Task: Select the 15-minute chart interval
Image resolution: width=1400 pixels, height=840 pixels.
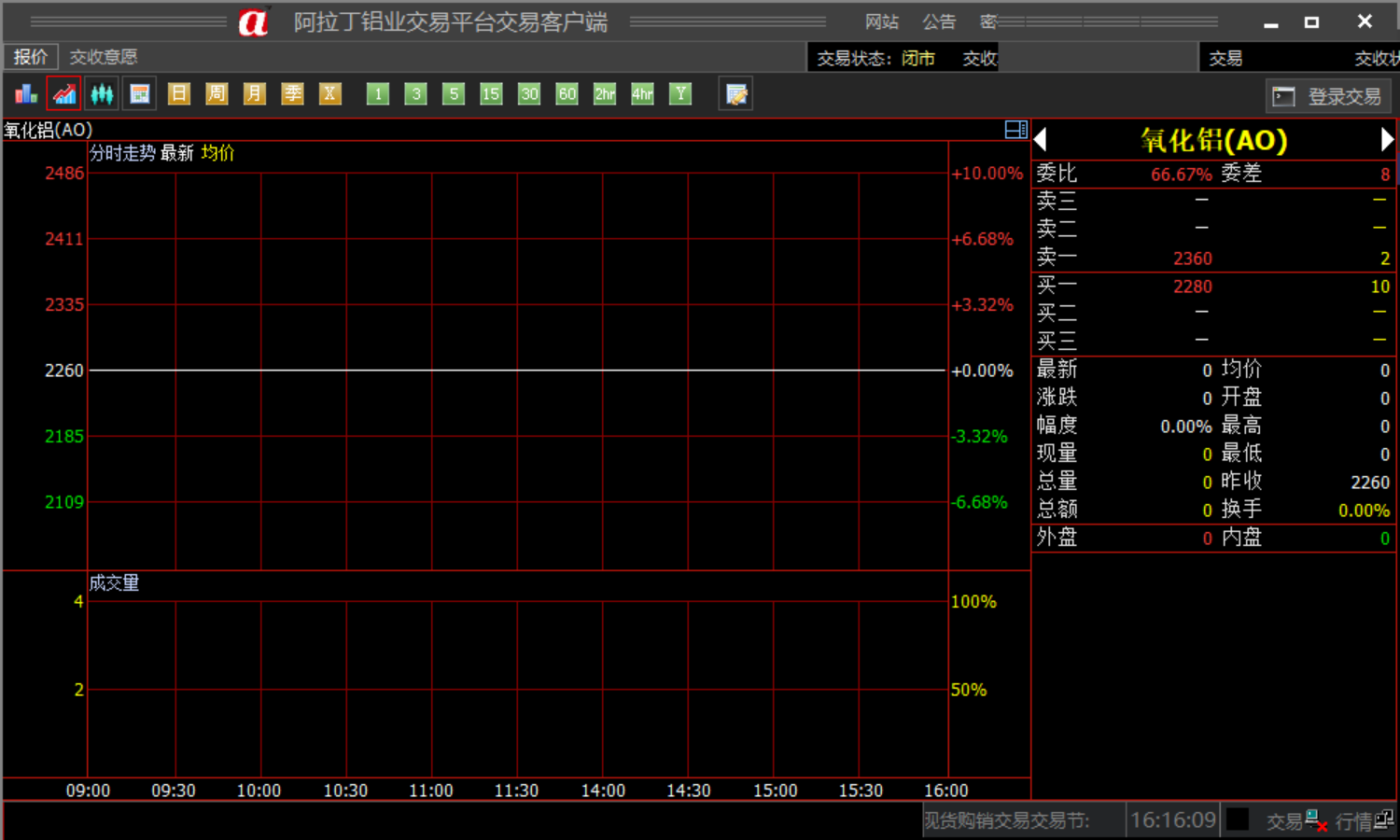Action: [x=491, y=93]
